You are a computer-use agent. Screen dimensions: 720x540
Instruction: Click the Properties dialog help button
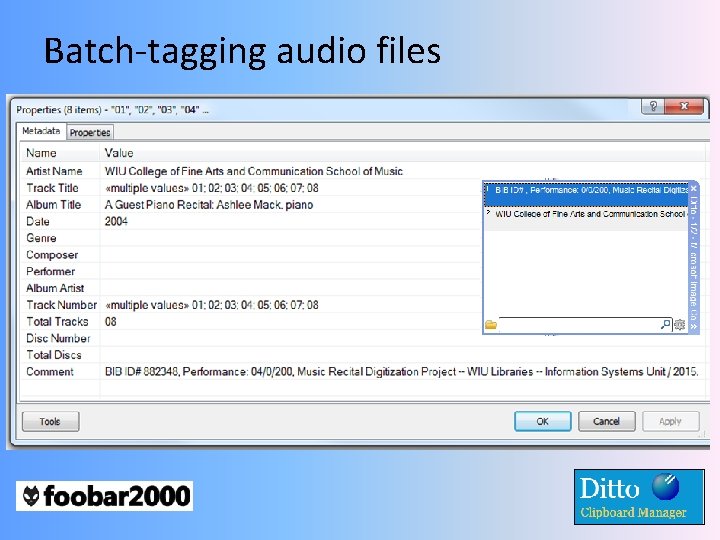coord(653,107)
